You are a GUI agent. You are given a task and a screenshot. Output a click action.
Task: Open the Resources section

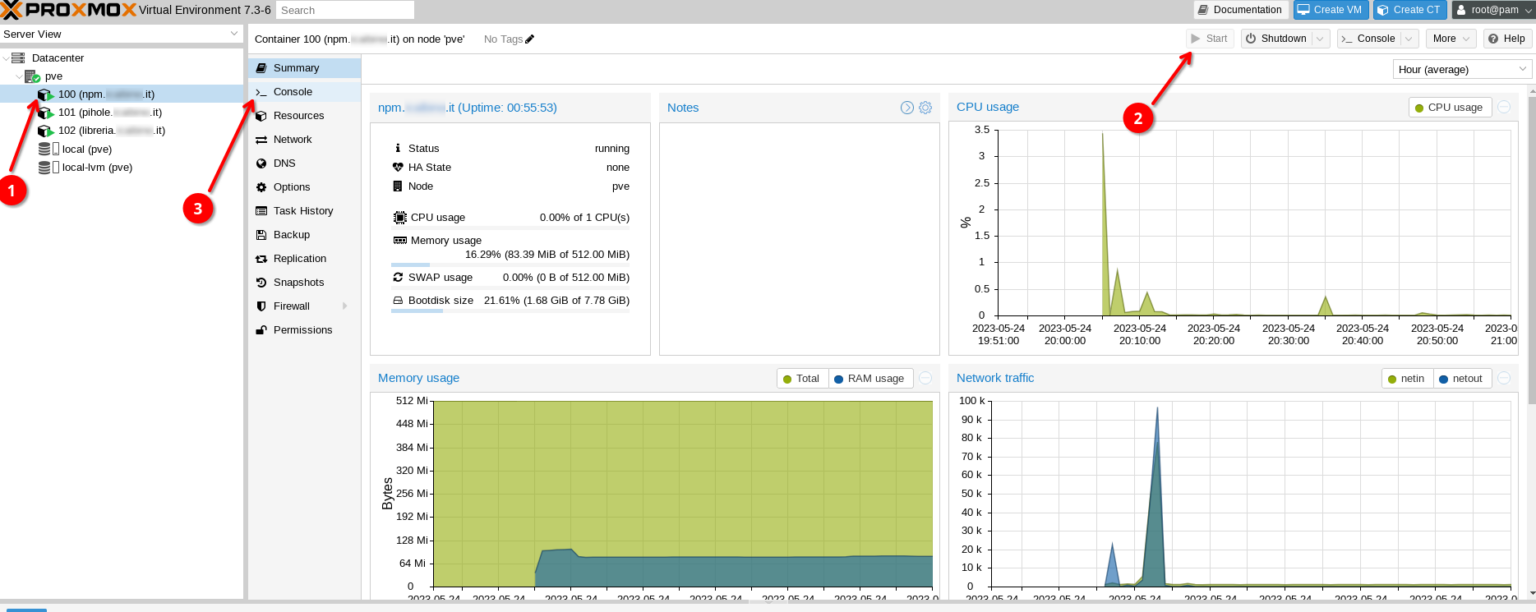[304, 116]
